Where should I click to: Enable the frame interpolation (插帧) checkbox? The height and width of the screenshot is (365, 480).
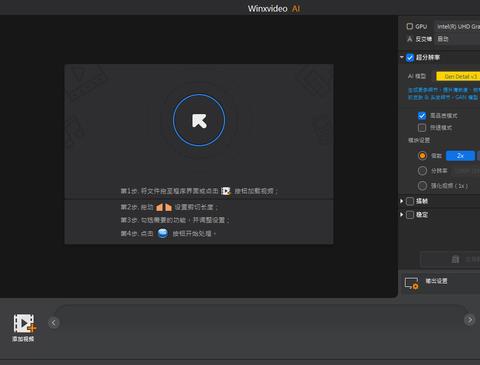(410, 201)
